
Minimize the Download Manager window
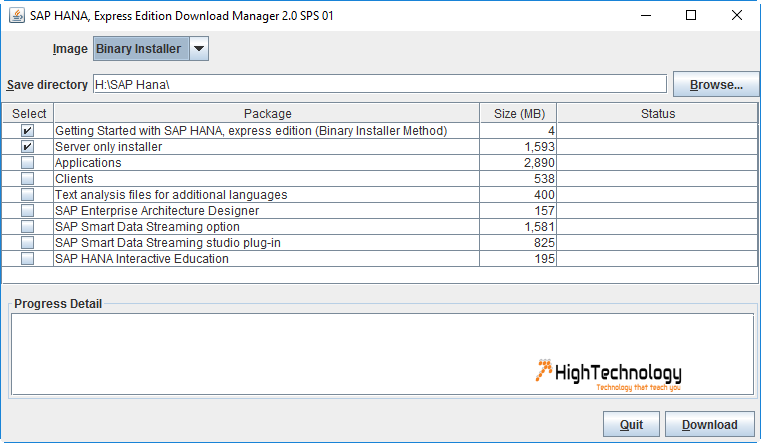coord(645,16)
